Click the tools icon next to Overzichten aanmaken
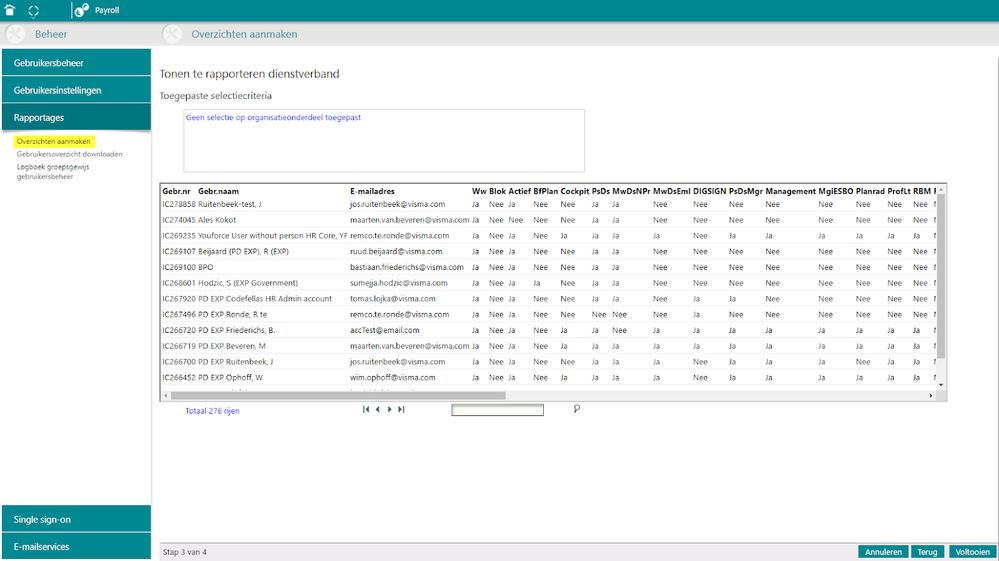This screenshot has height=561, width=999. click(x=173, y=34)
